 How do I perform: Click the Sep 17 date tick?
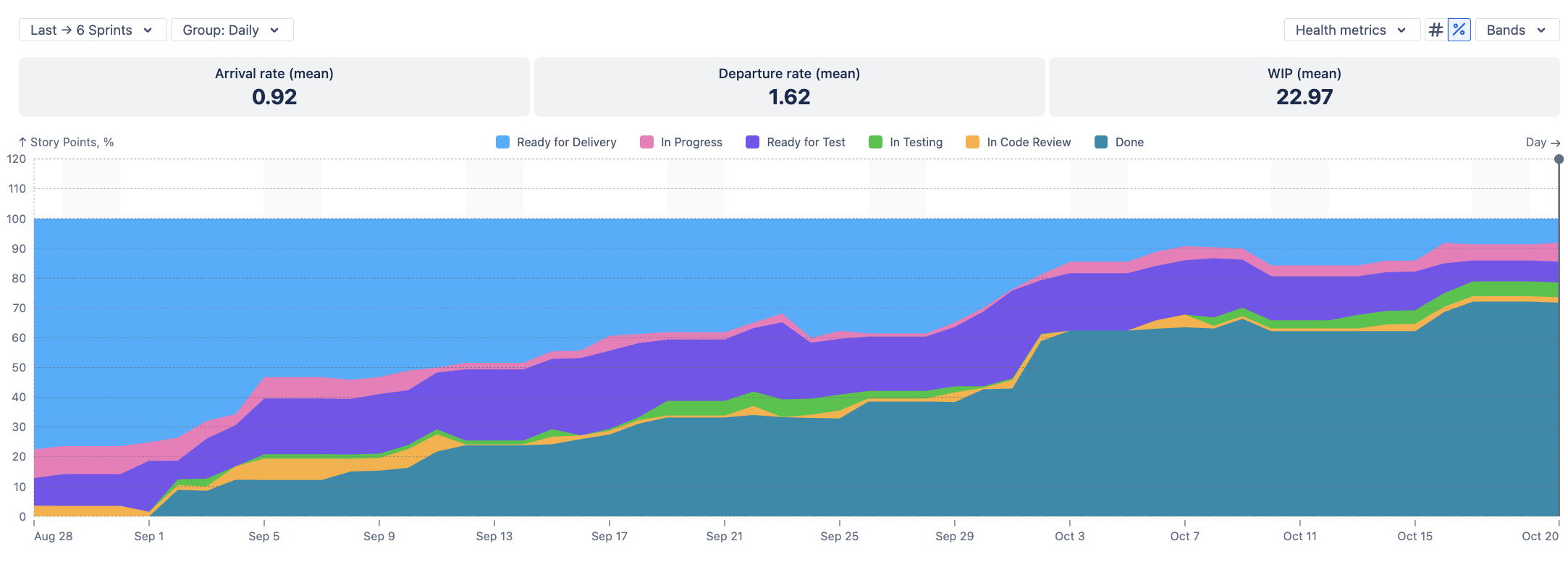click(x=610, y=536)
